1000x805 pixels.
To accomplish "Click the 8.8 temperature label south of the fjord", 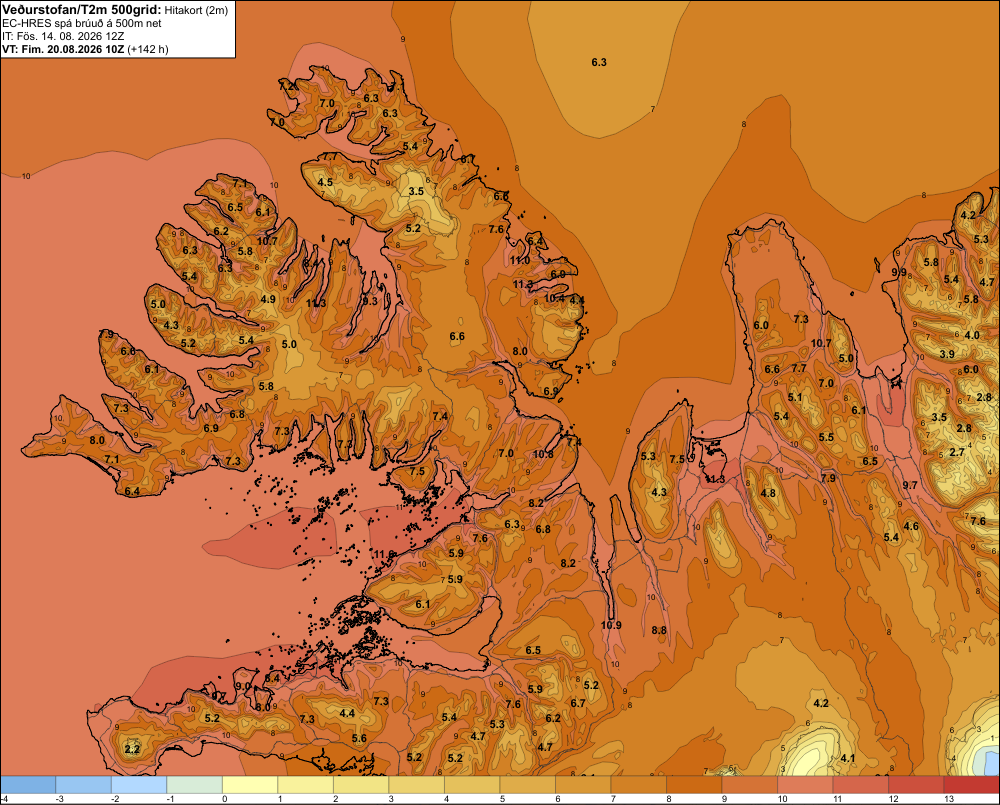I will pos(659,630).
